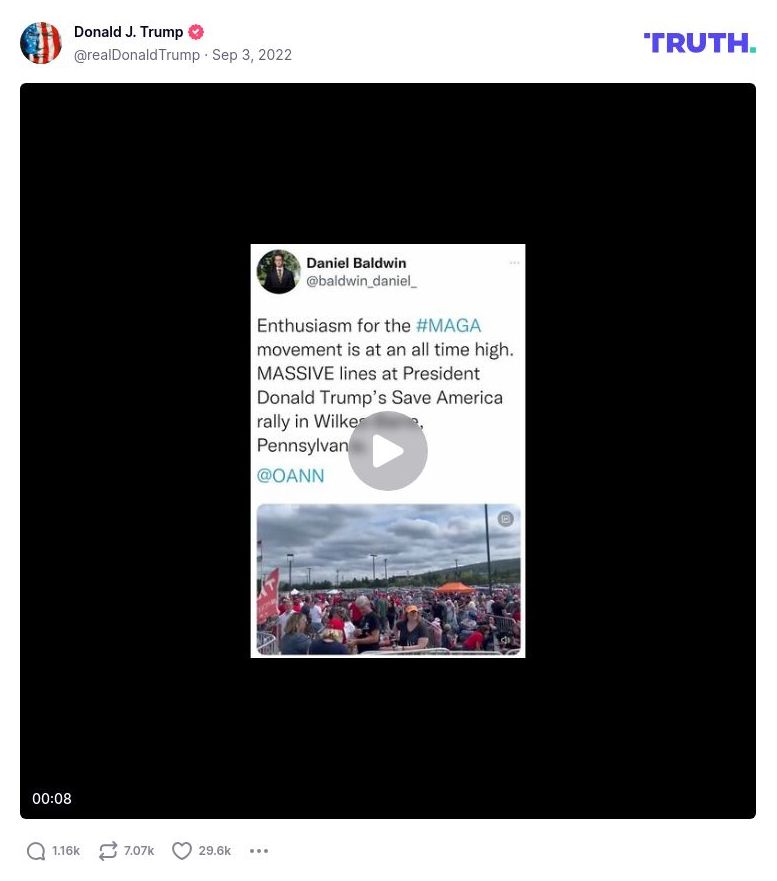The image size is (777, 881).
Task: Click the ReTruth repost icon
Action: pos(108,851)
